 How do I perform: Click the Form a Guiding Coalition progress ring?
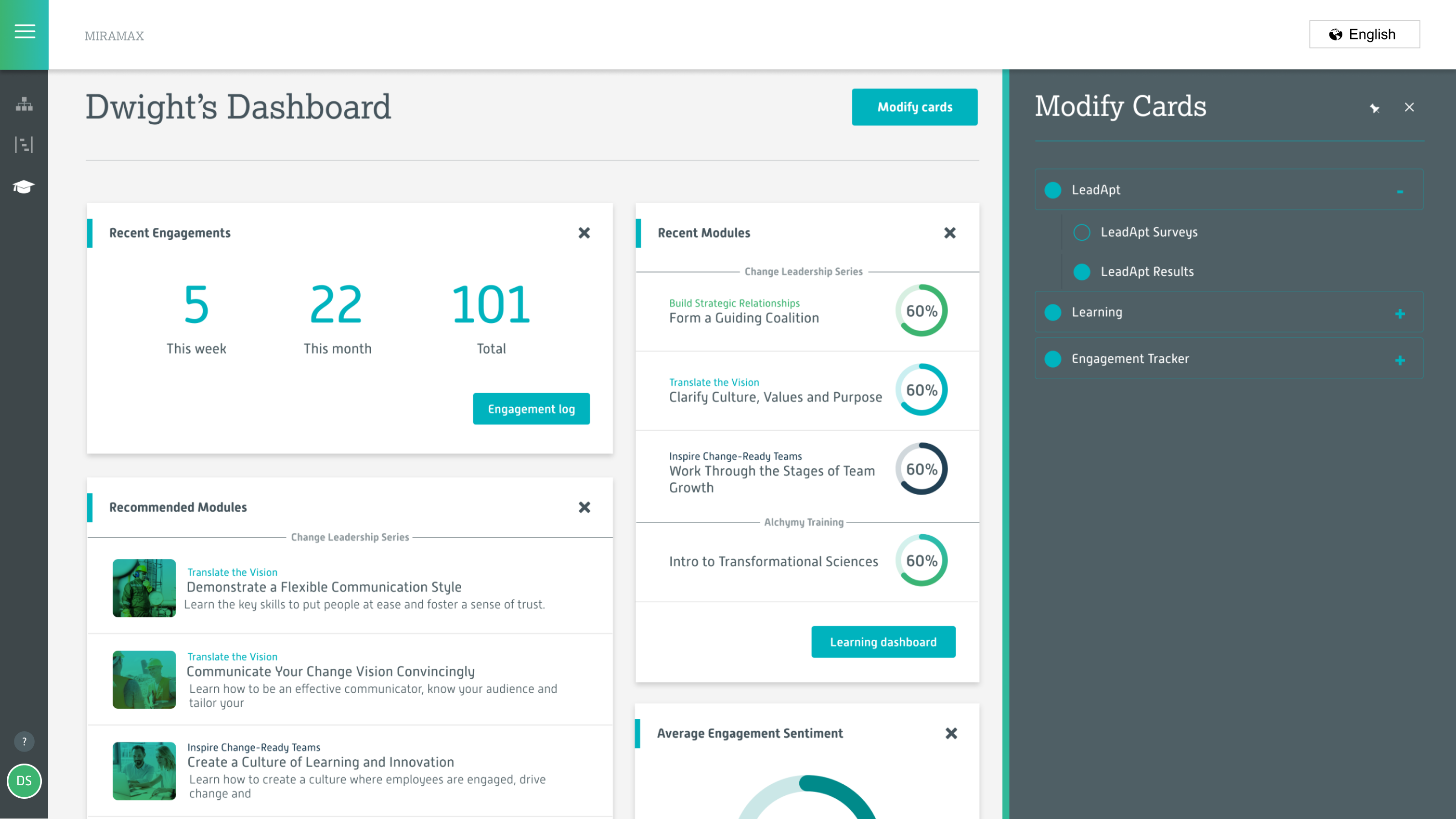(921, 311)
